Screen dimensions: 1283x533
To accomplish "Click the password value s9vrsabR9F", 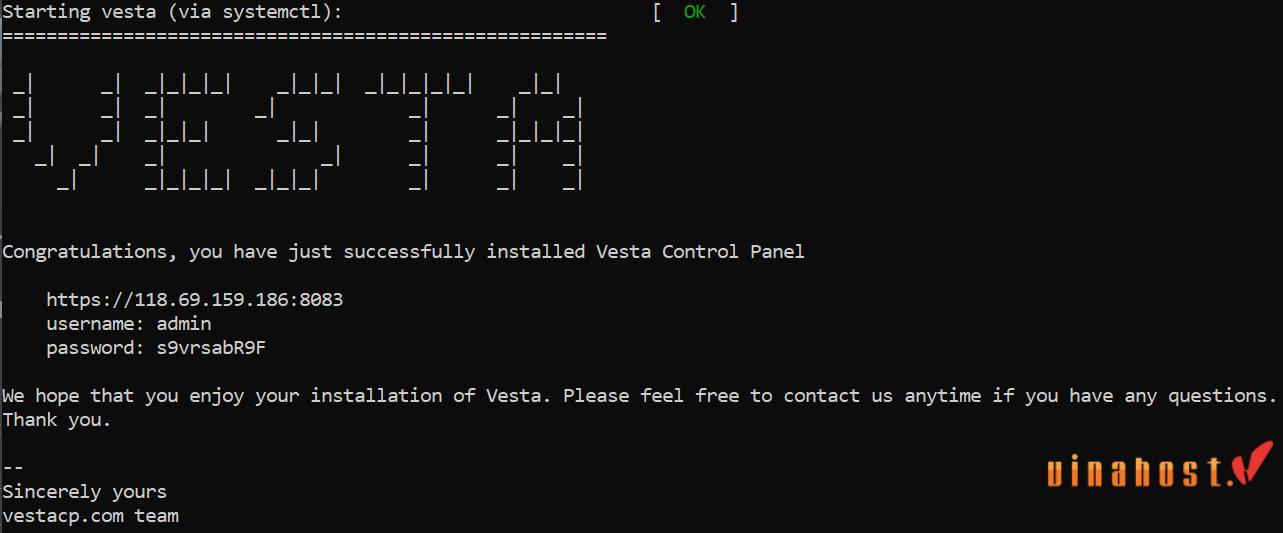I will tap(211, 348).
